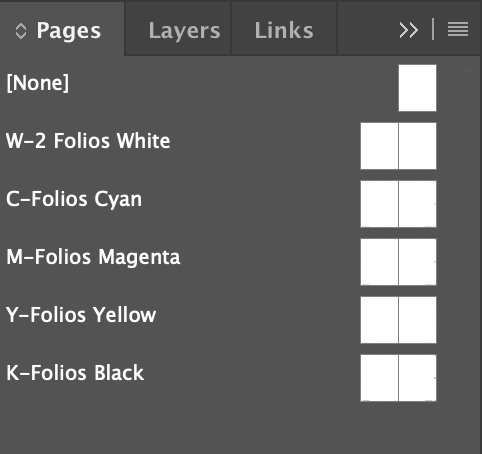
Task: Open the panel hamburger menu
Action: tap(458, 30)
